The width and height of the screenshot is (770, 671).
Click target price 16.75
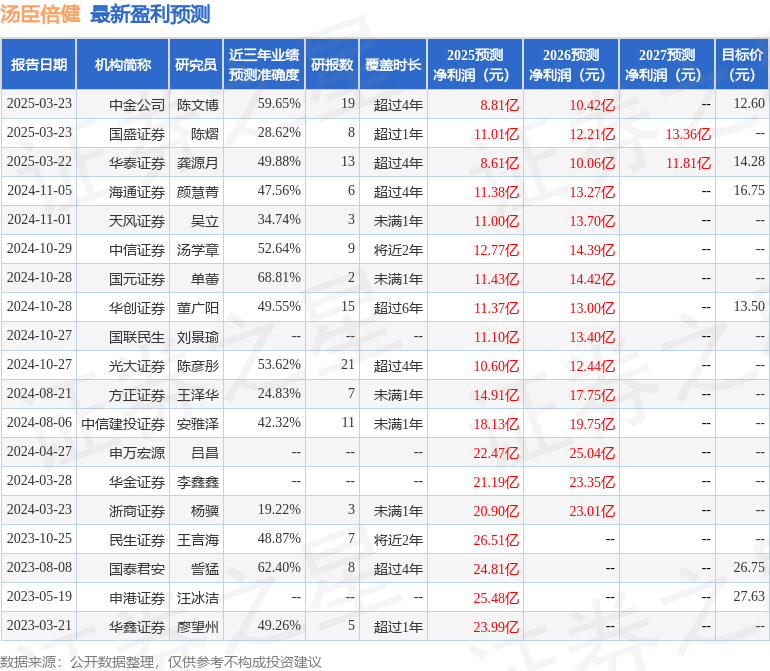749,190
